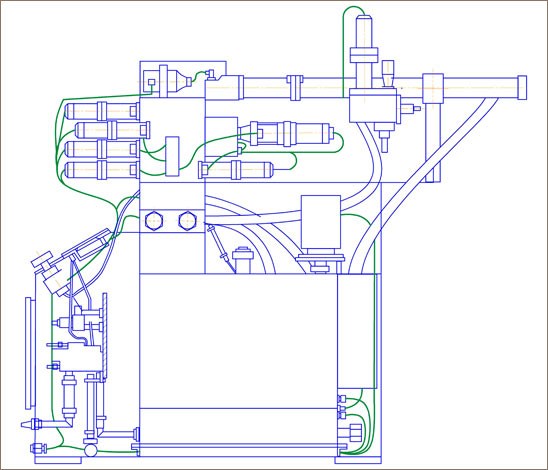Image resolution: width=548 pixels, height=470 pixels.
Task: Select the bottom right machine foot
Action: tap(358, 460)
